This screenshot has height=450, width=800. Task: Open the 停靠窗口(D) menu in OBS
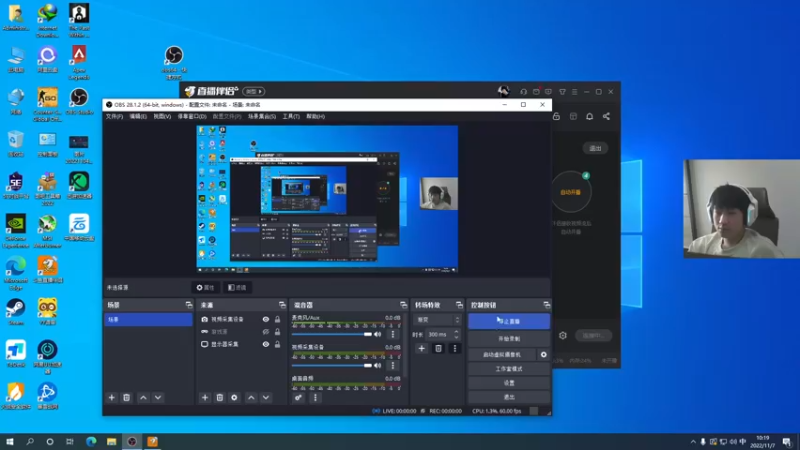pos(192,117)
